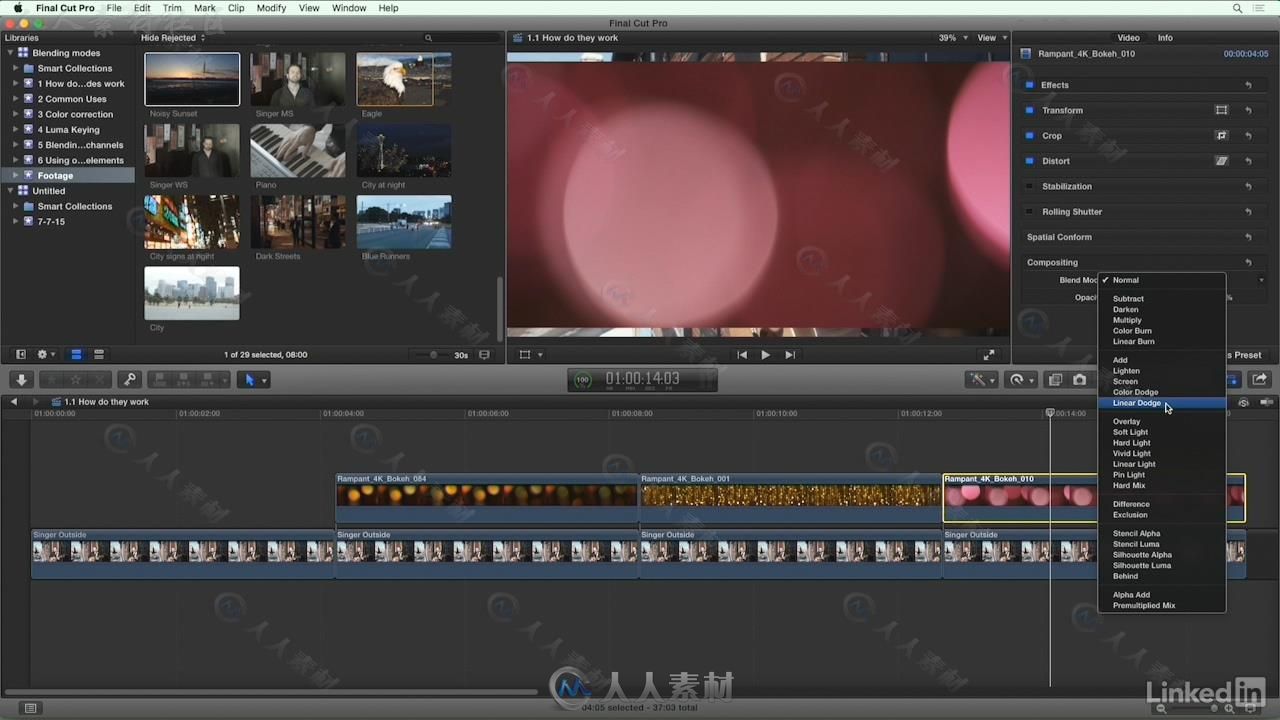
Task: Disable the Transform blue checkbox
Action: (1030, 110)
